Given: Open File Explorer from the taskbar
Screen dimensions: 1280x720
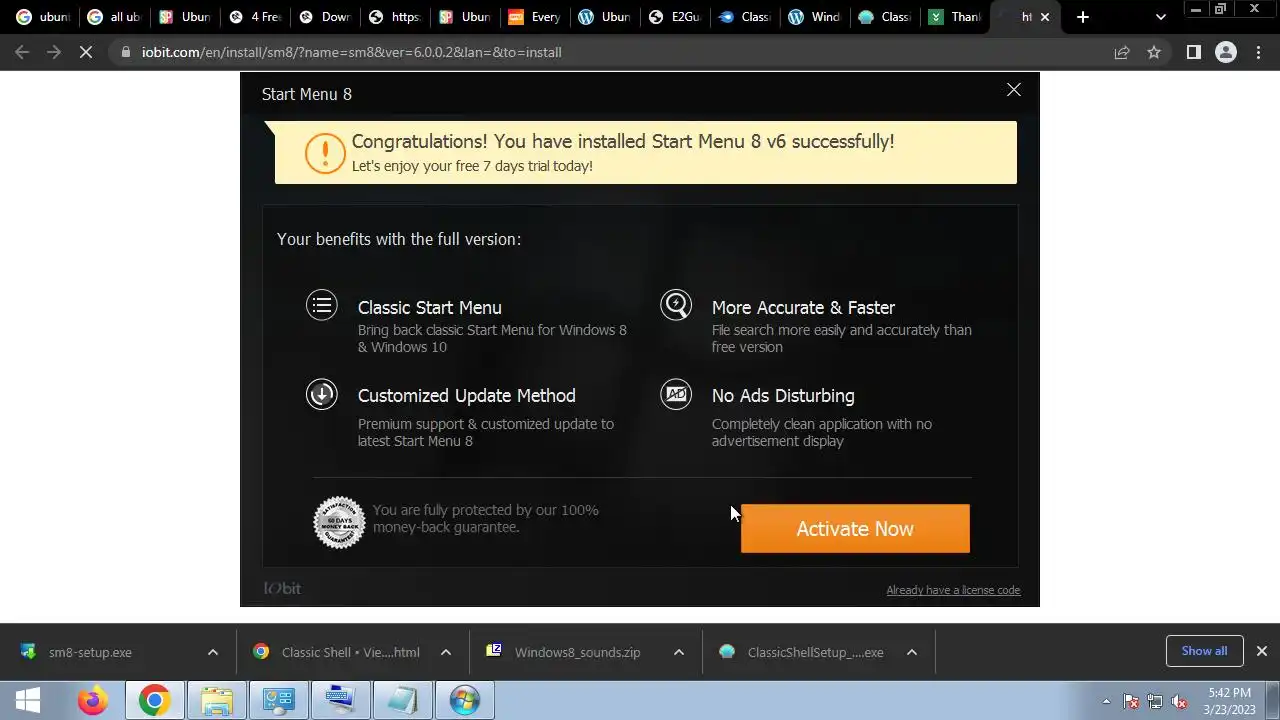Looking at the screenshot, I should (x=216, y=701).
